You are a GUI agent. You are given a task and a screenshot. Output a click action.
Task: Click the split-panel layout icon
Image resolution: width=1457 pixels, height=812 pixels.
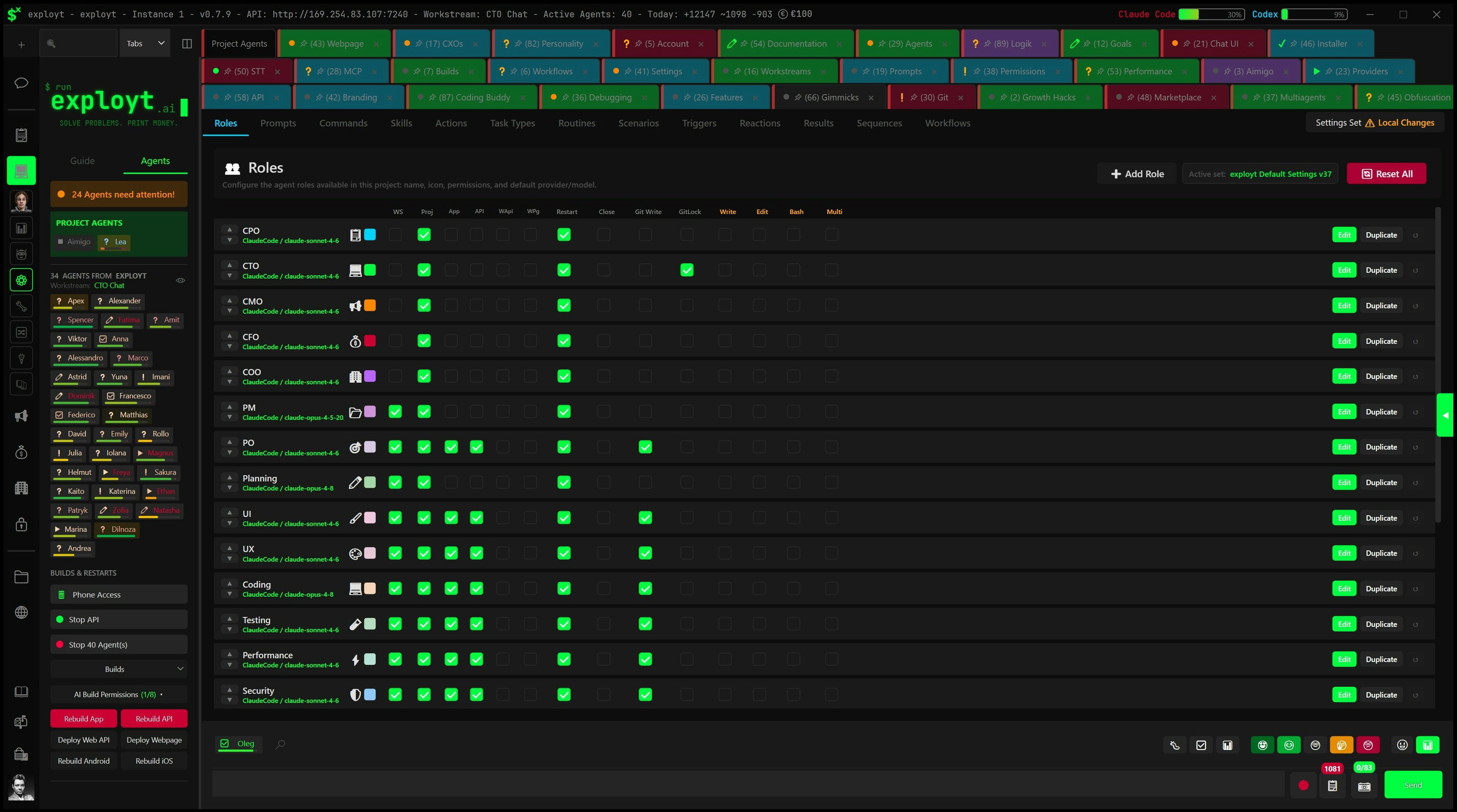coord(187,43)
